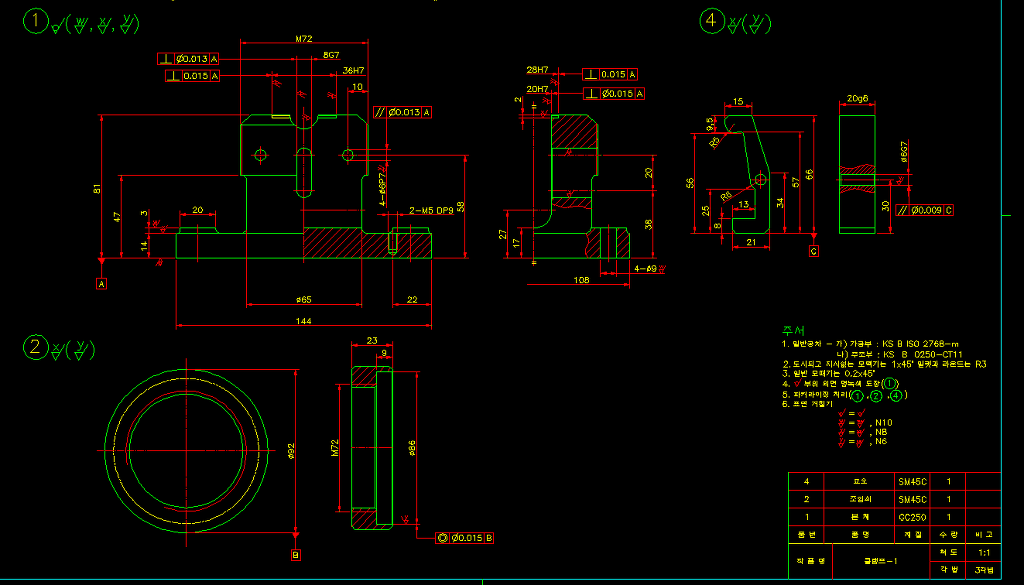Click the 8G7 slot tolerance dimension

tap(331, 55)
